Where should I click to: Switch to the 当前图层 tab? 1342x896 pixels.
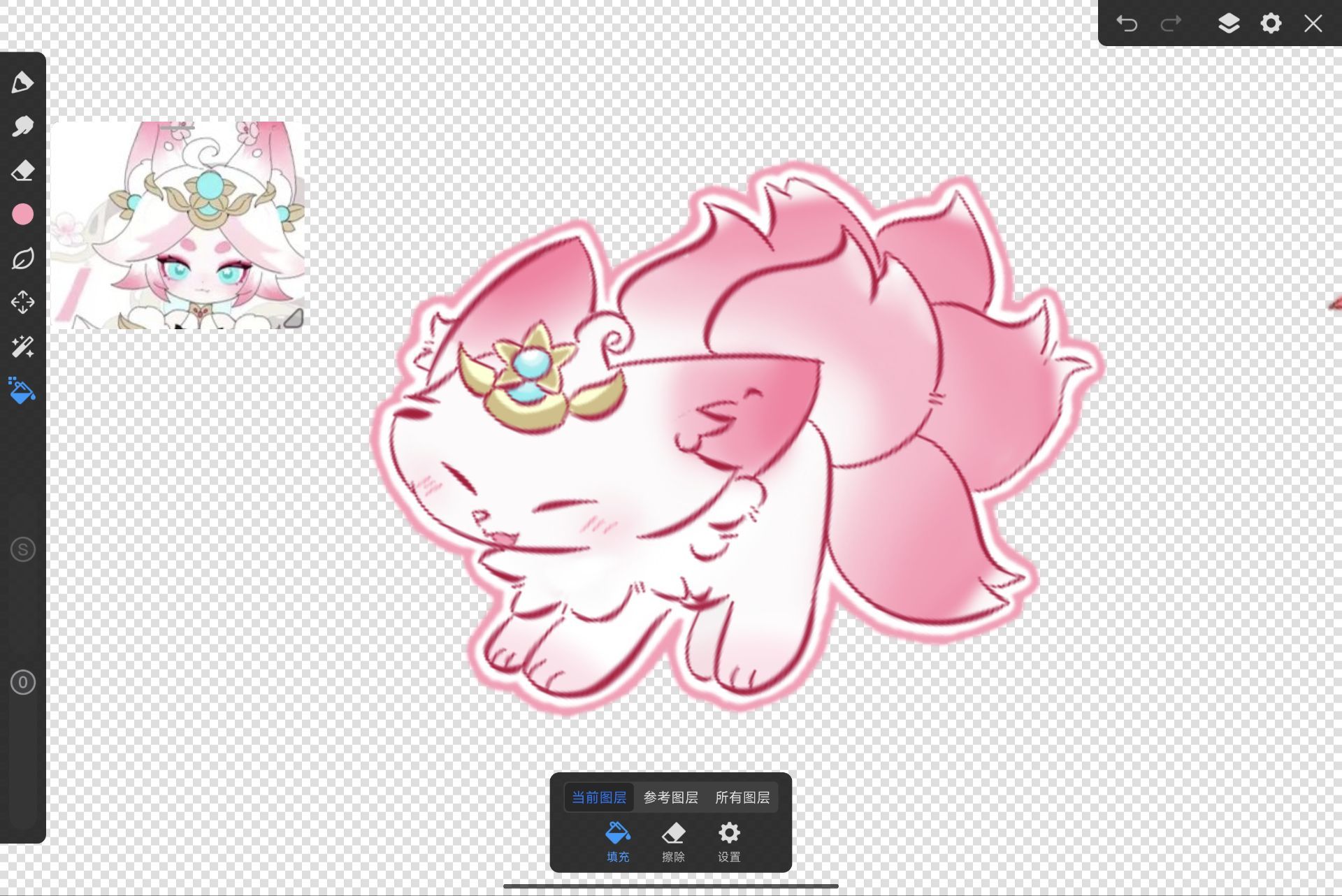[599, 797]
